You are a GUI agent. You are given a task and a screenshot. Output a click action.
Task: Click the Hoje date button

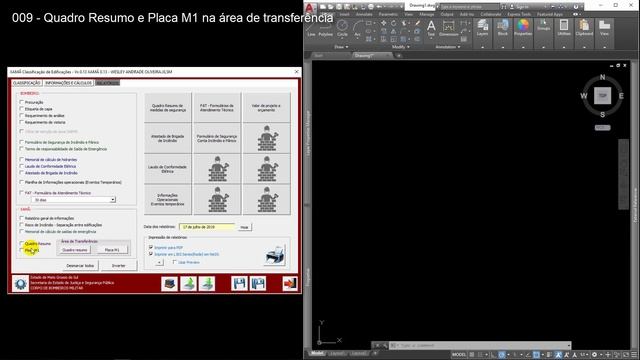244,227
